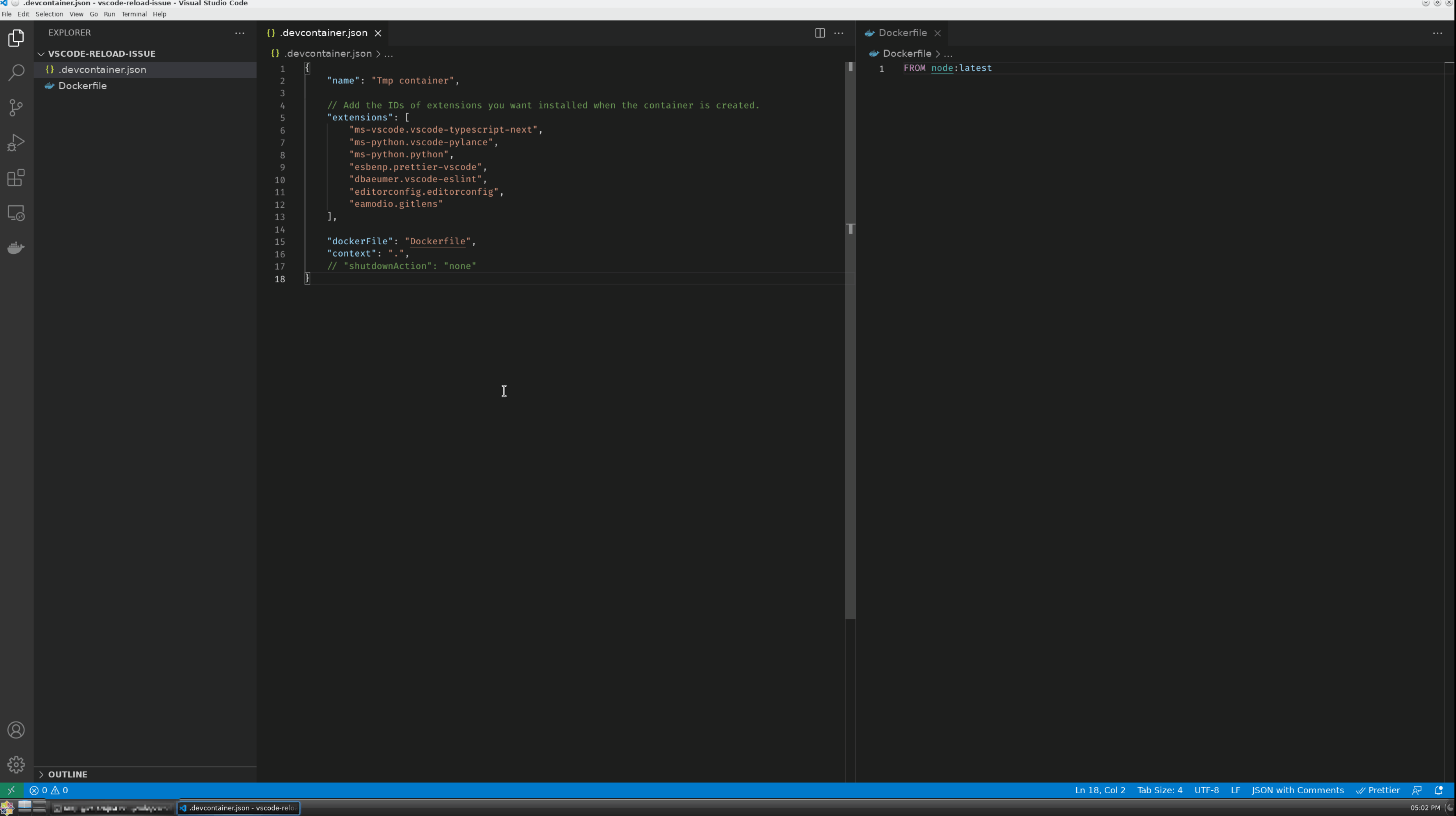Open Dockerfile in the explorer tree
Viewport: 1456px width, 816px height.
(x=83, y=86)
